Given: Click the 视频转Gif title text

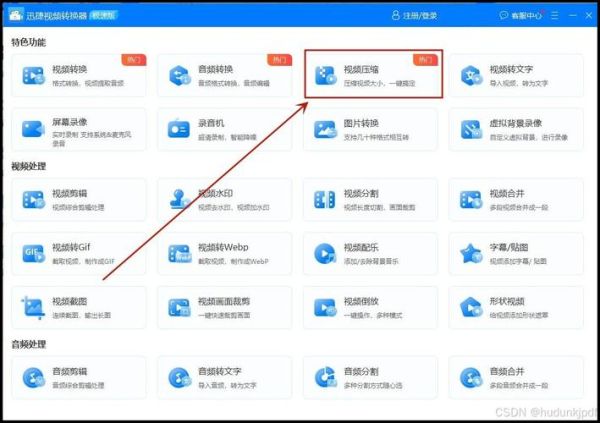Looking at the screenshot, I should pyautogui.click(x=71, y=247).
